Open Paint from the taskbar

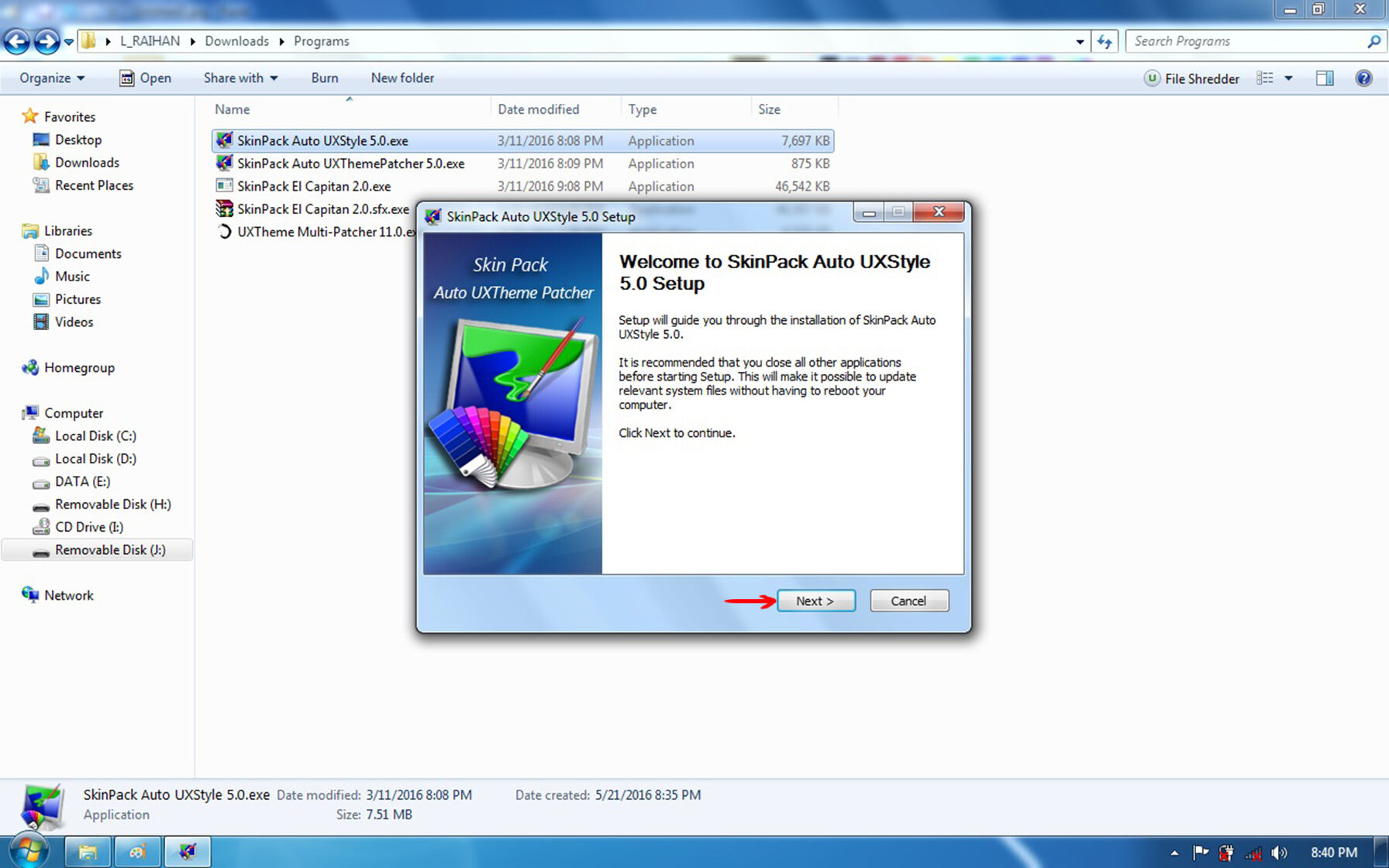coord(137,852)
